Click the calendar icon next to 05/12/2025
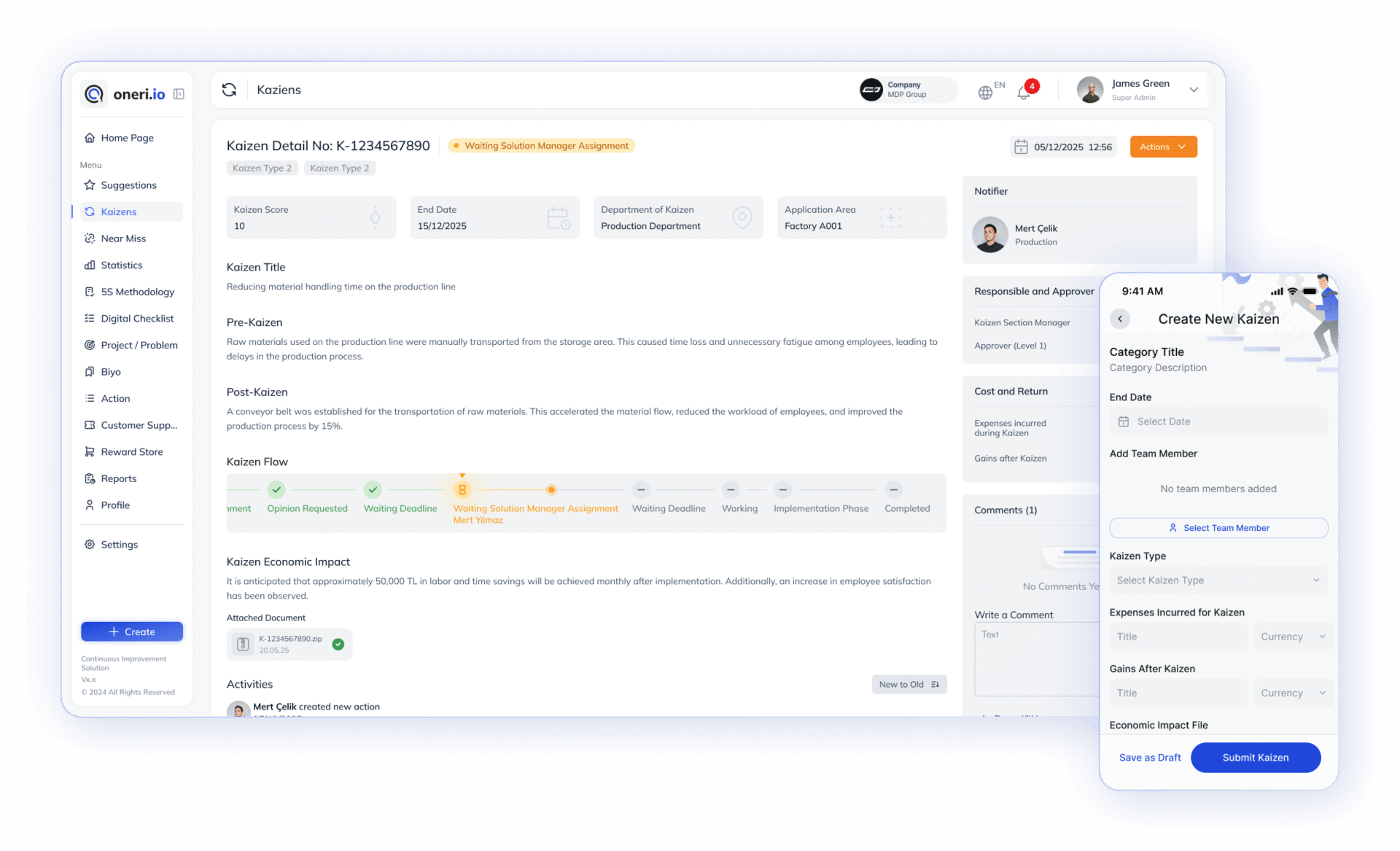This screenshot has height=851, width=1400. pyautogui.click(x=1021, y=147)
